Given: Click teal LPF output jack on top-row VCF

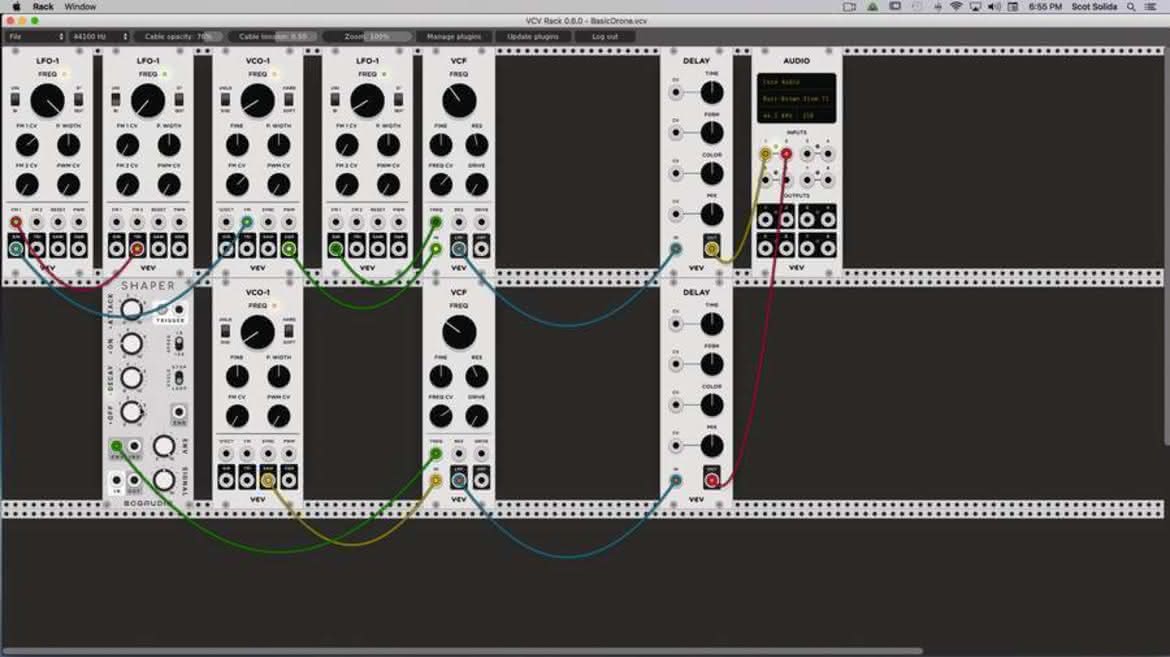Looking at the screenshot, I should click(459, 249).
